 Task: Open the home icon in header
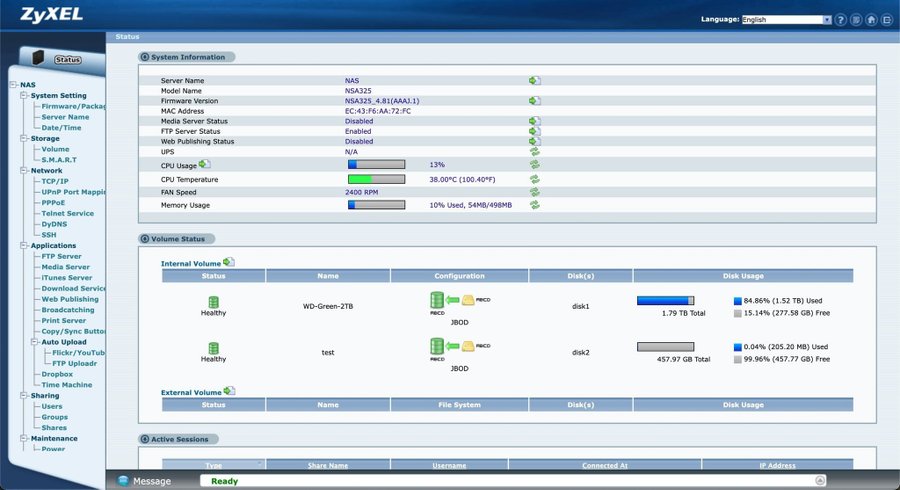tap(870, 19)
